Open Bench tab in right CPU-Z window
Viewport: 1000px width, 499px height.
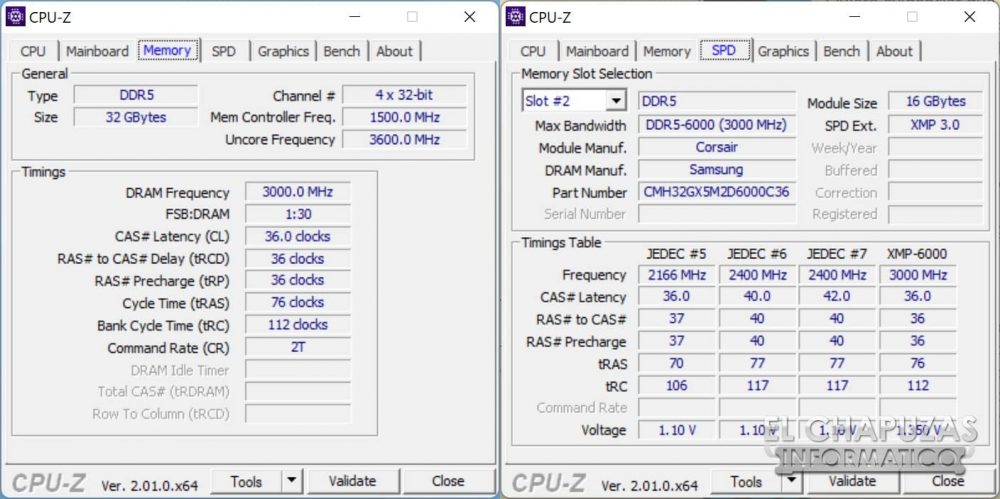point(842,51)
